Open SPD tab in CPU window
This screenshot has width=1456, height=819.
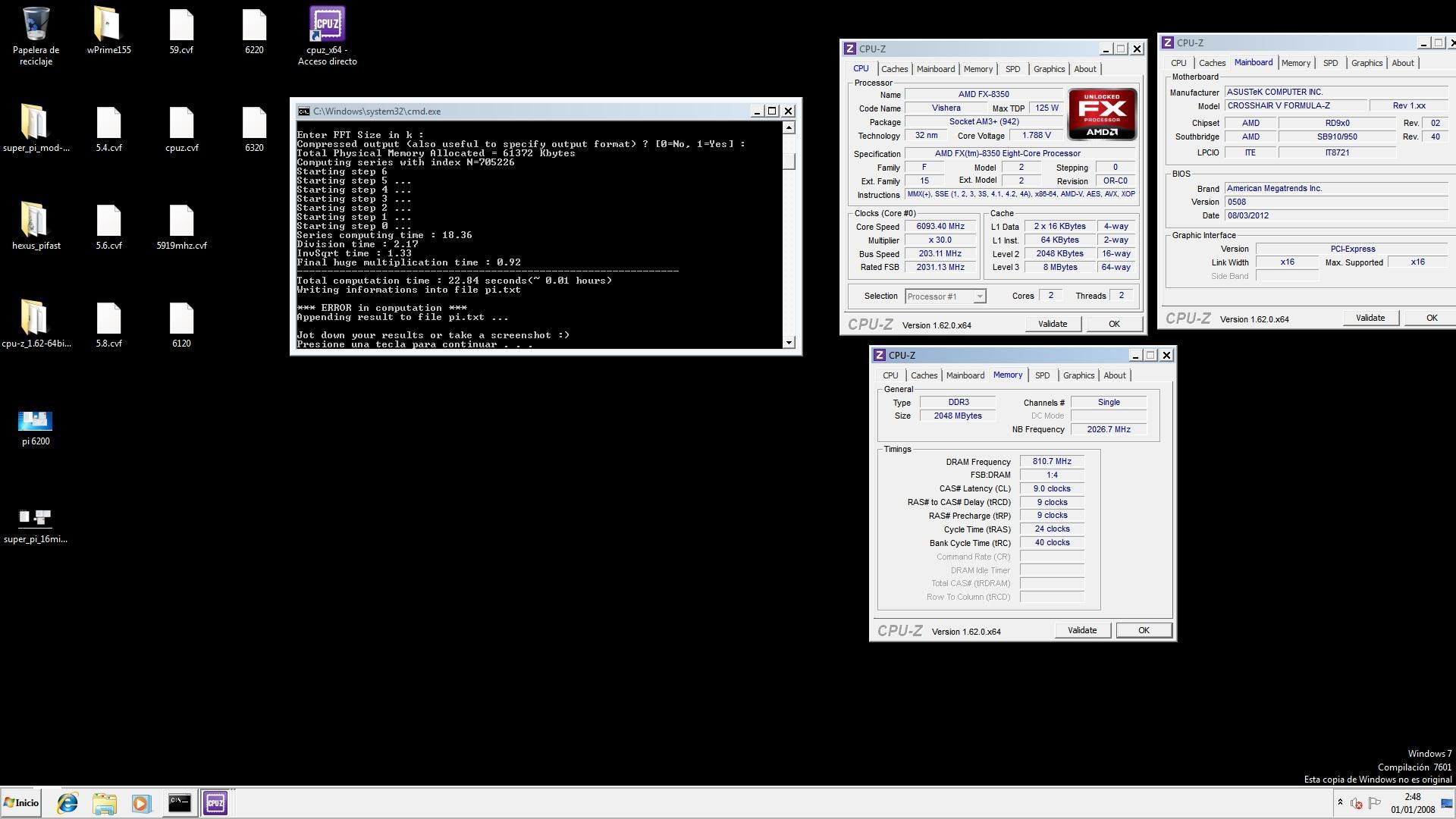tap(1012, 69)
